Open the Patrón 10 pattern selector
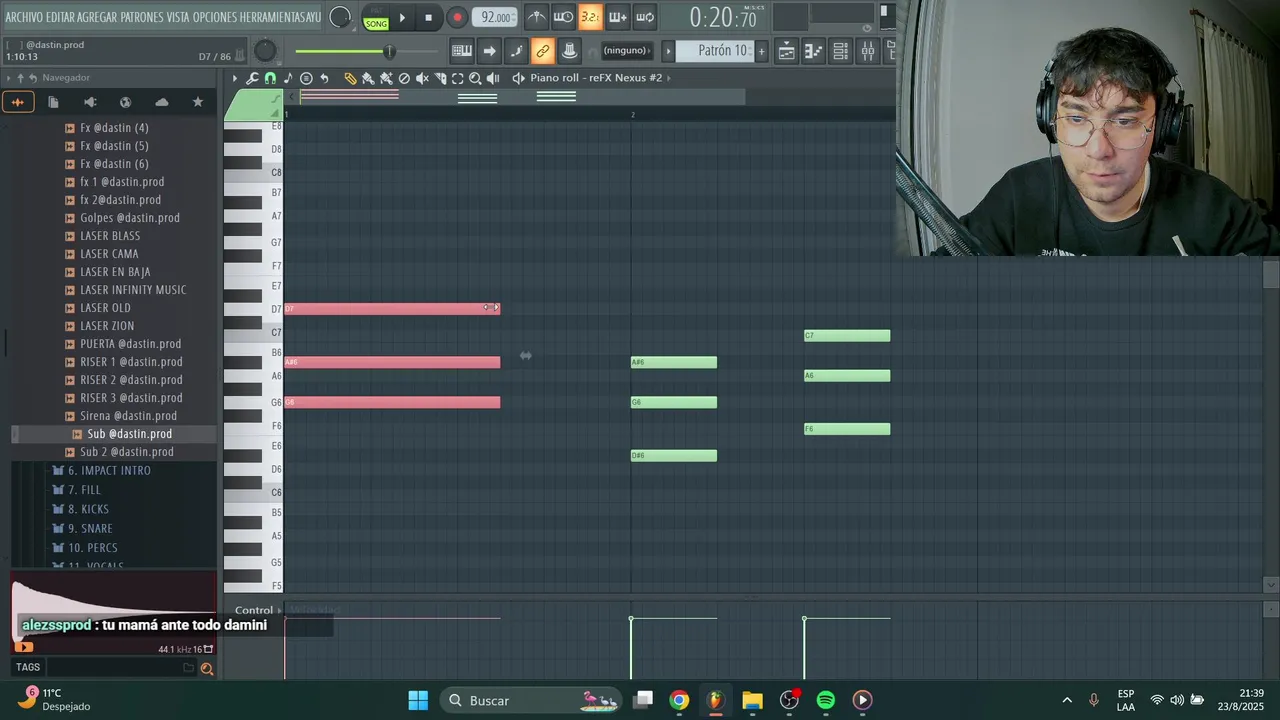 click(x=715, y=51)
